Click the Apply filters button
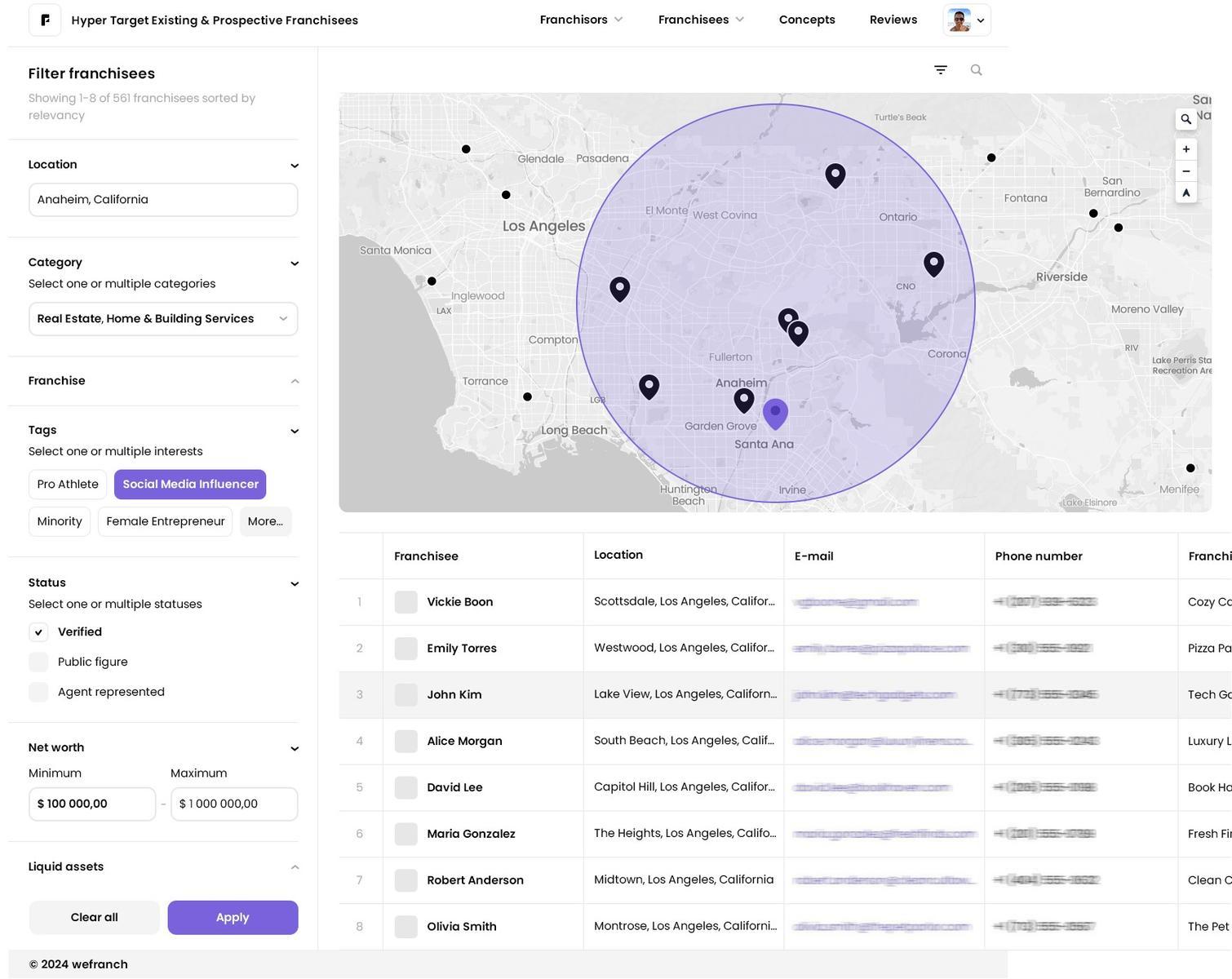 [x=233, y=918]
